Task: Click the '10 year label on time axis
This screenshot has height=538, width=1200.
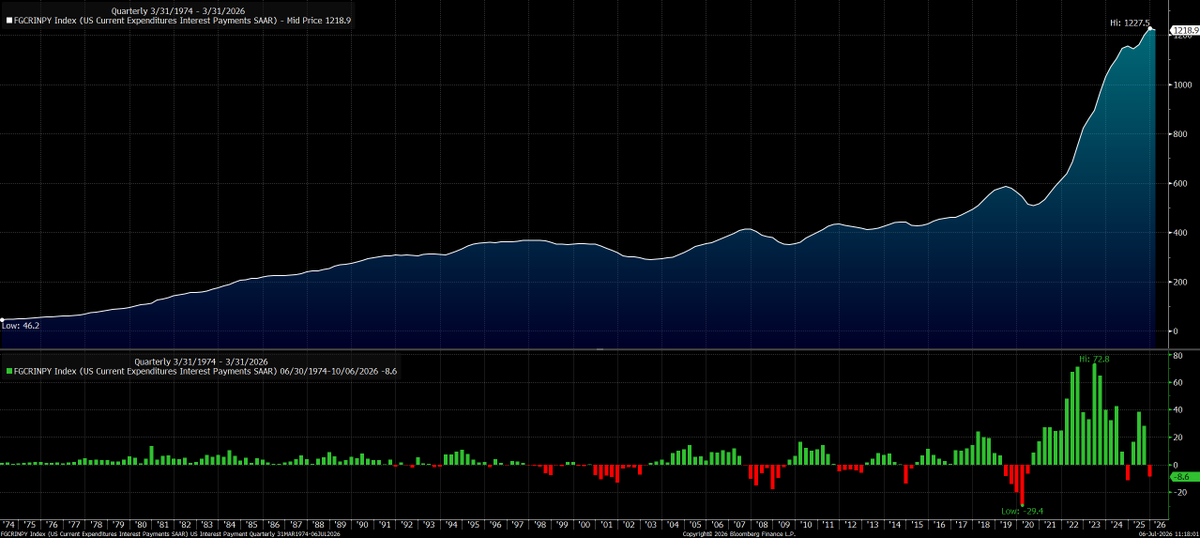Action: (x=807, y=524)
